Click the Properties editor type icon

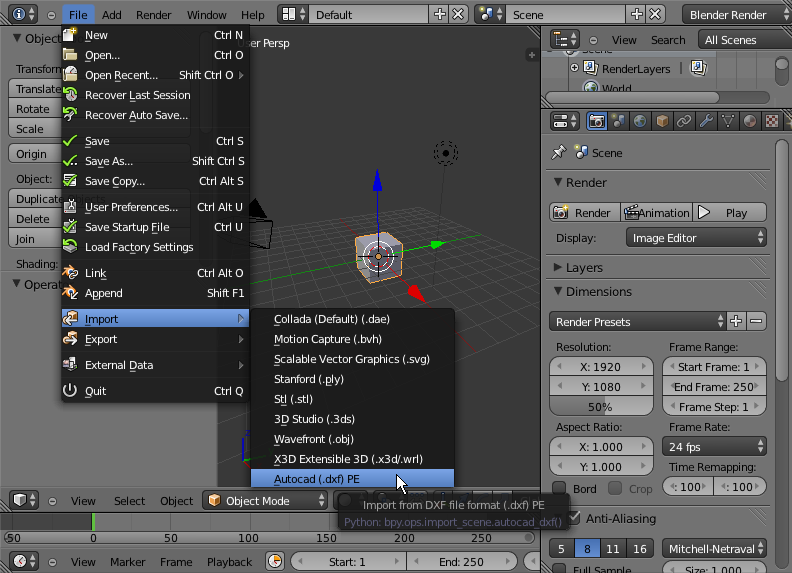click(x=565, y=121)
